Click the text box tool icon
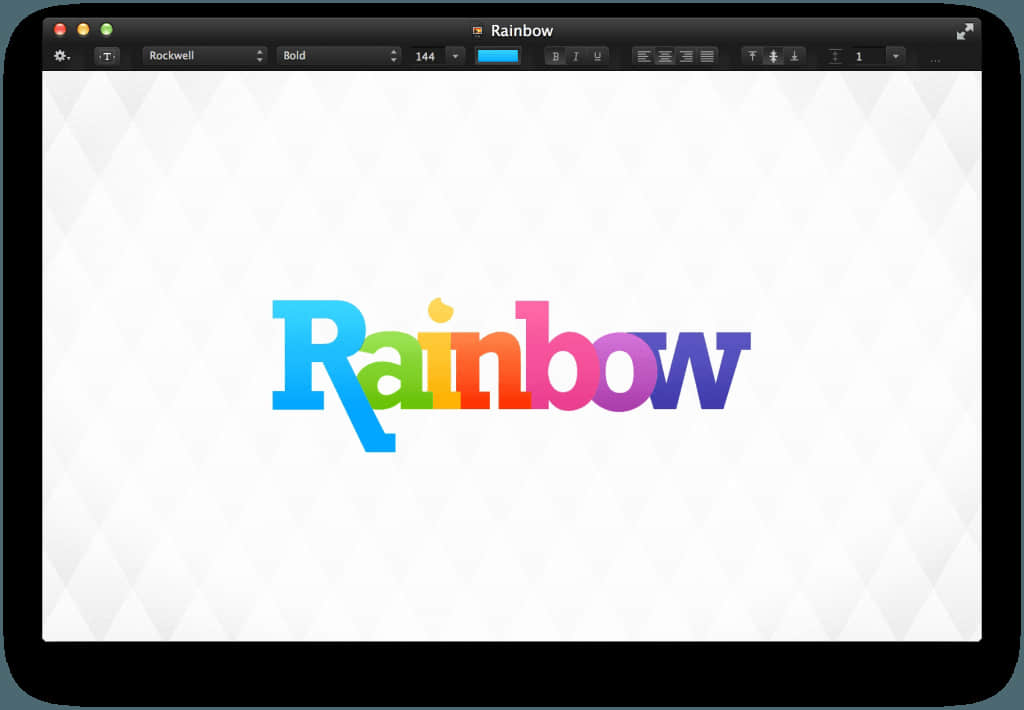Image resolution: width=1024 pixels, height=710 pixels. 107,56
